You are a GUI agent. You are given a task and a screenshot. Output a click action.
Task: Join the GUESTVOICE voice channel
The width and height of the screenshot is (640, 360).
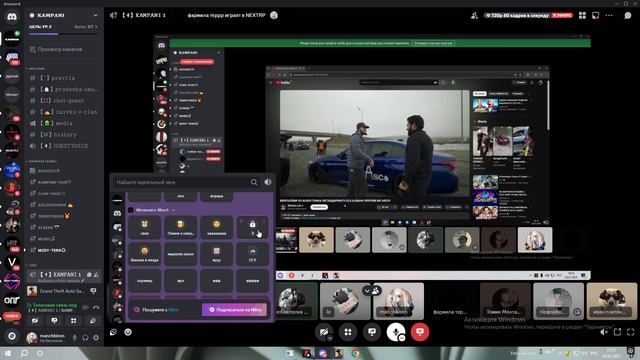pyautogui.click(x=63, y=146)
